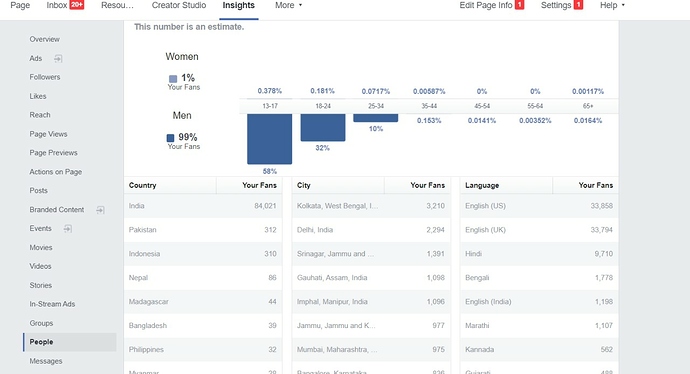The image size is (690, 374).
Task: Click the arrow icon next to Events
Action: coord(68,228)
